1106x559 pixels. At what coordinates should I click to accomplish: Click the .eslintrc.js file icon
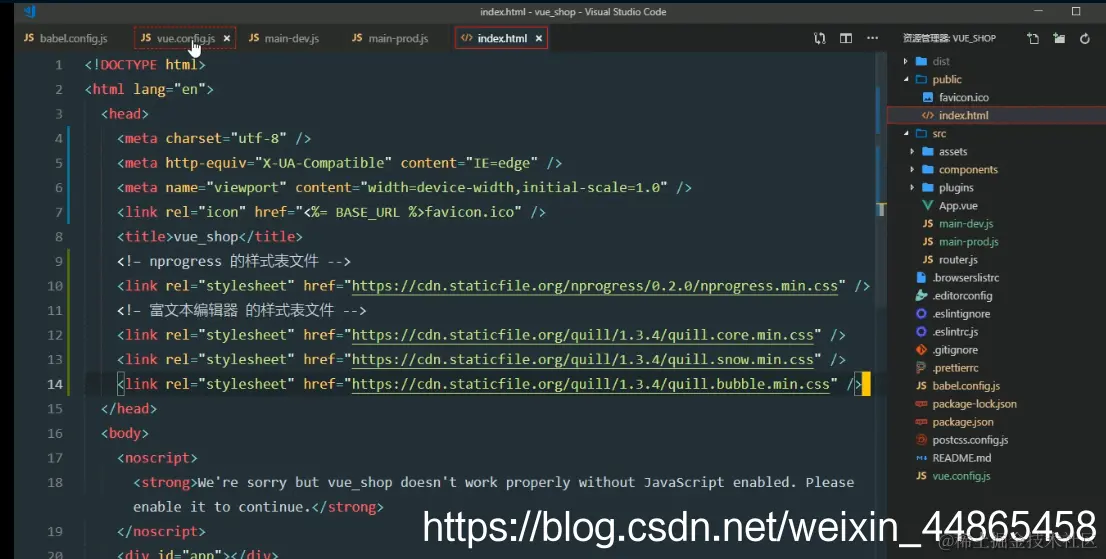(921, 331)
